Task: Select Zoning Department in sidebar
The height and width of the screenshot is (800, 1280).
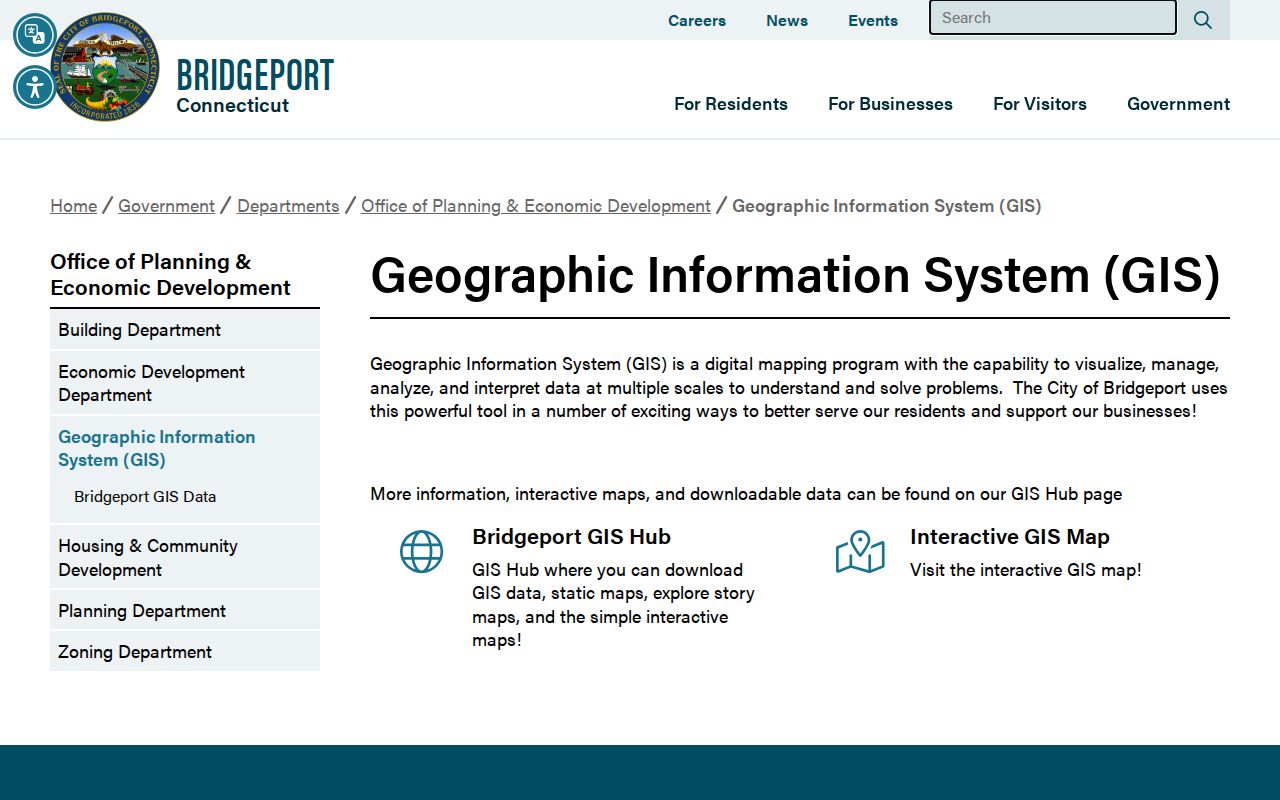Action: pos(185,652)
